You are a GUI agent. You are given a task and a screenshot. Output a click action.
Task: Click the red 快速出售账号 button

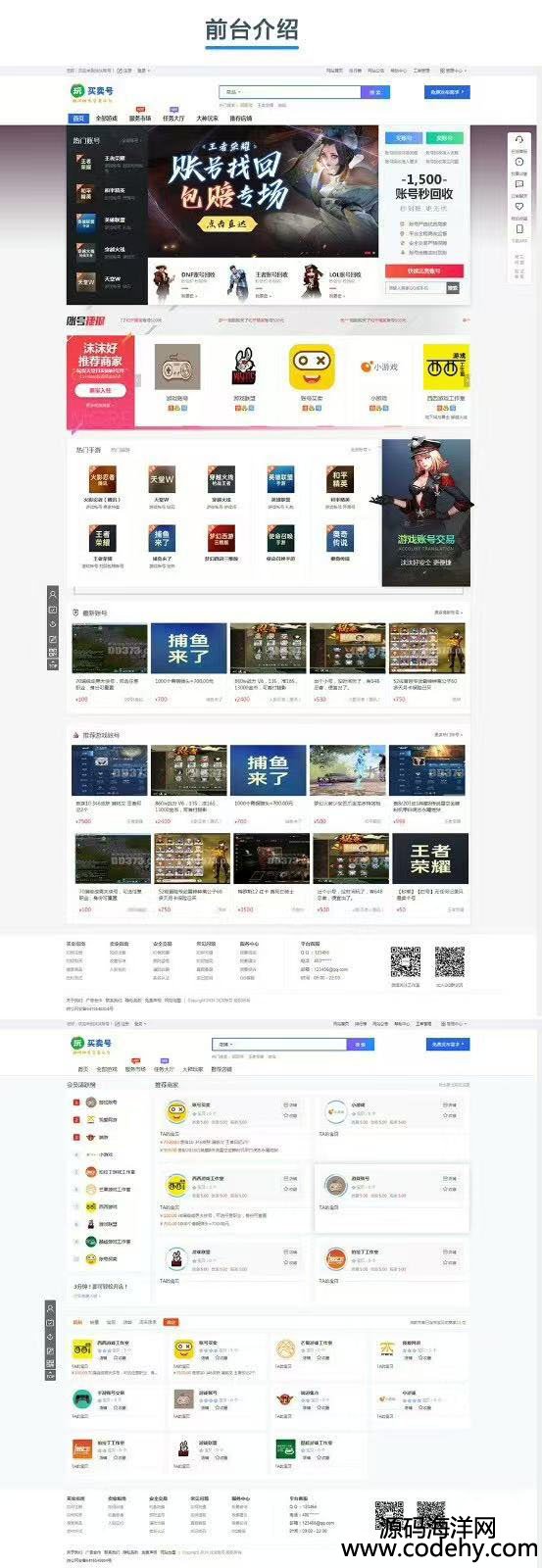click(423, 270)
